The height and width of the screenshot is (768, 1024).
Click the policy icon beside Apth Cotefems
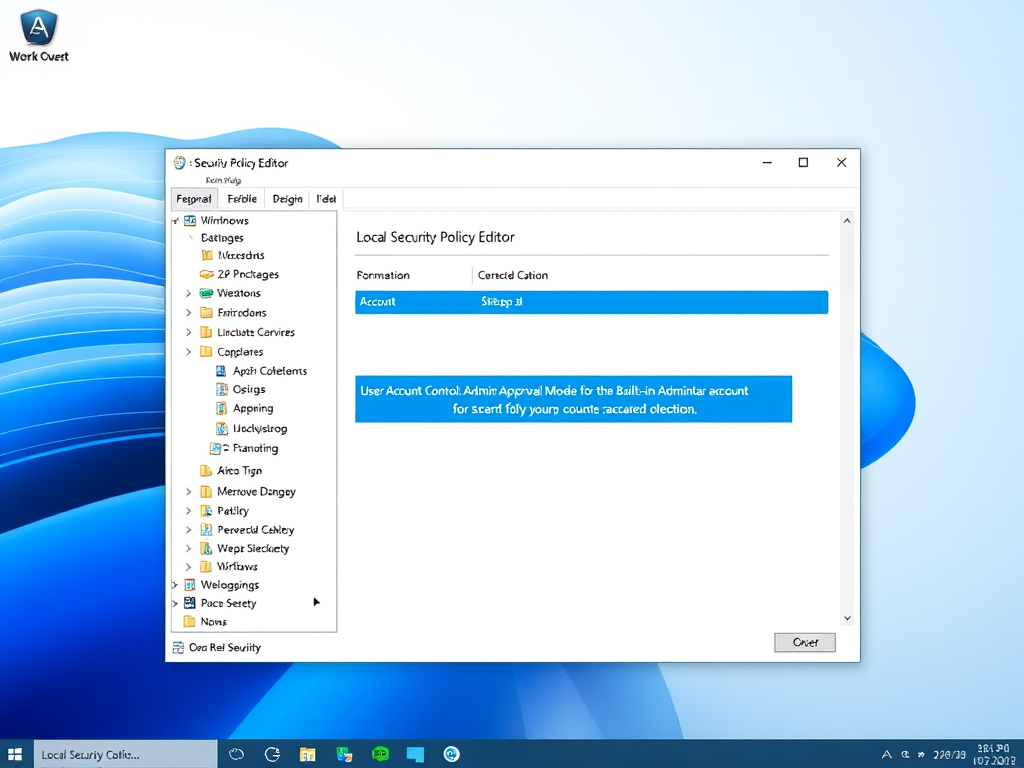(x=221, y=371)
